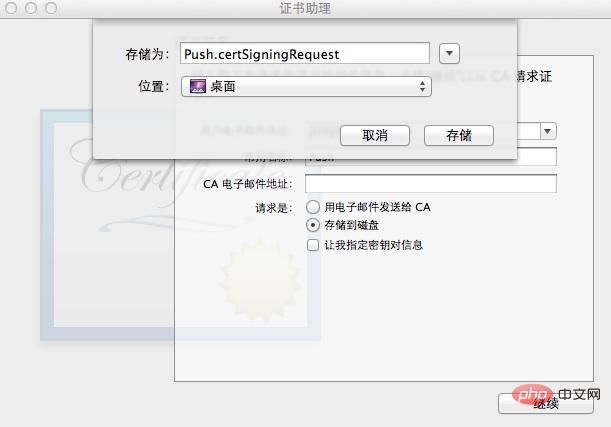611x427 pixels.
Task: Click the 存储为 filename text field
Action: click(305, 53)
